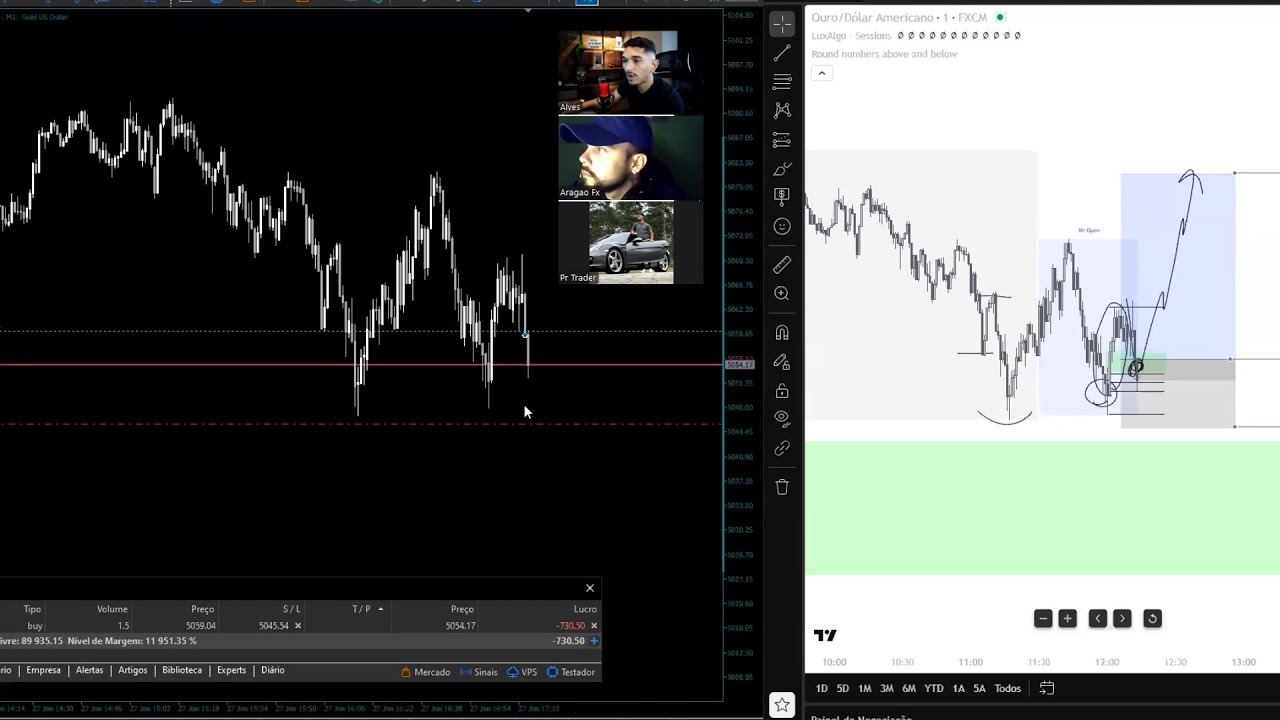
Task: Click the Pr Trader car thumbnail
Action: [631, 243]
